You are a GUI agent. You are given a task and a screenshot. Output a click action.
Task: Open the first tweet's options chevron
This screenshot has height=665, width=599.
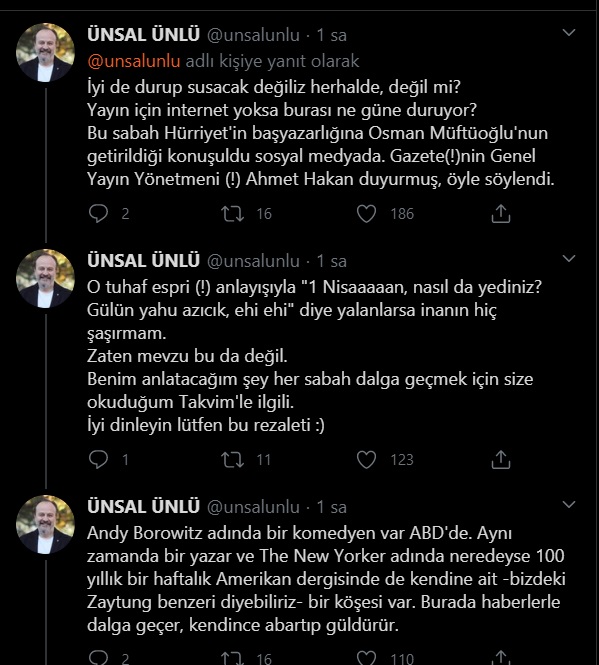568,32
